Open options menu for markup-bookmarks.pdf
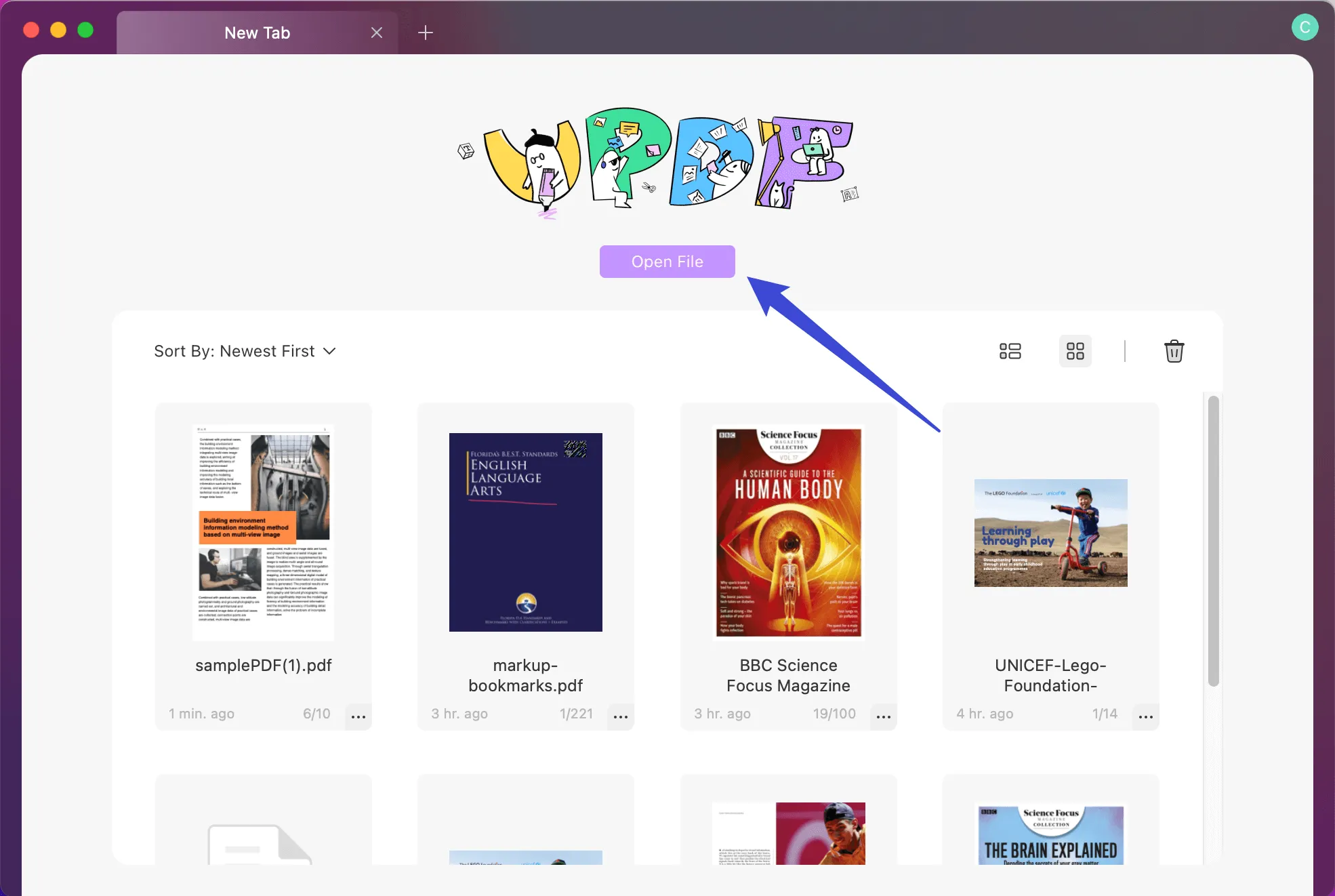This screenshot has height=896, width=1335. 620,716
